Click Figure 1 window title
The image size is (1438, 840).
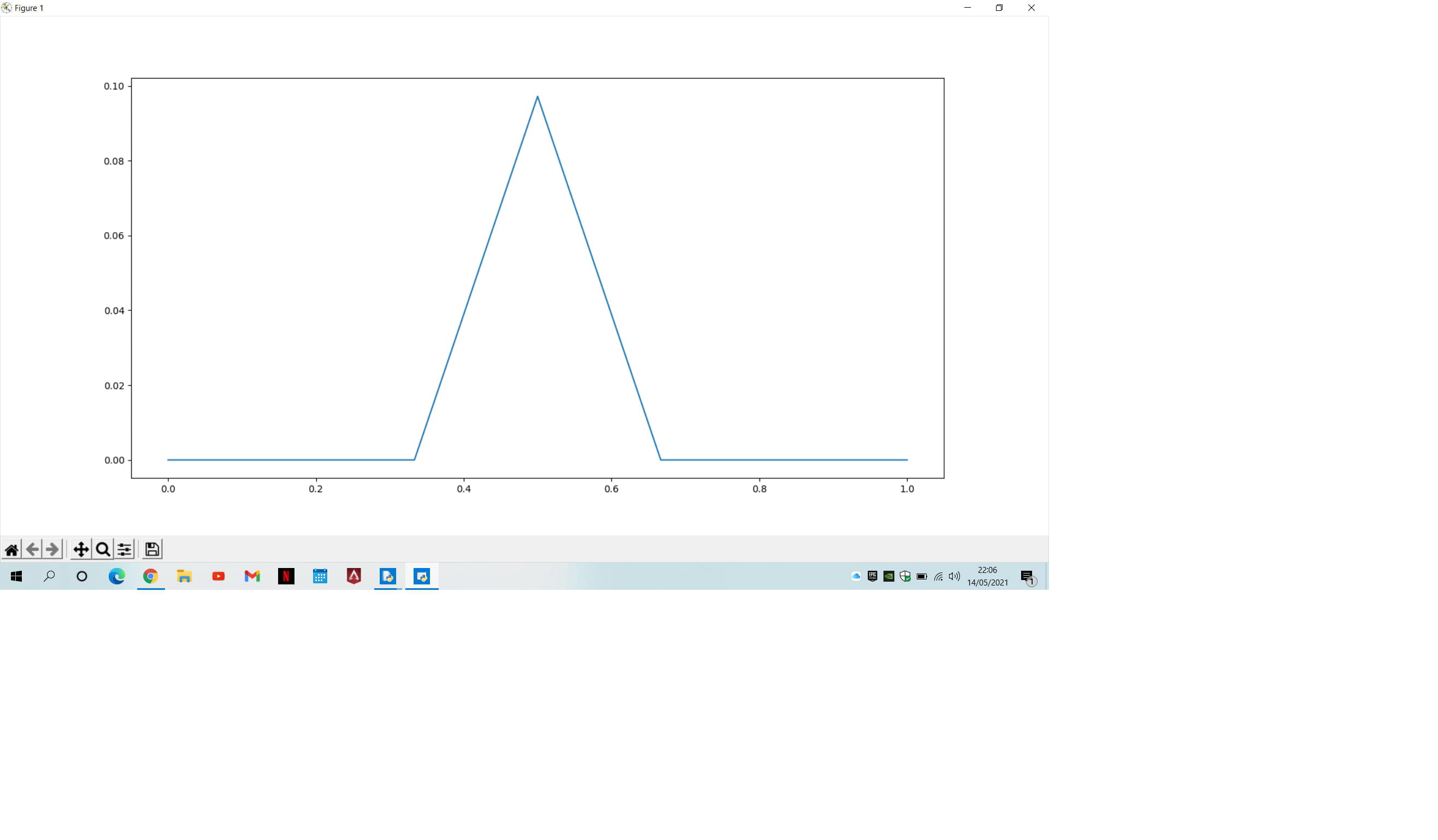point(29,8)
